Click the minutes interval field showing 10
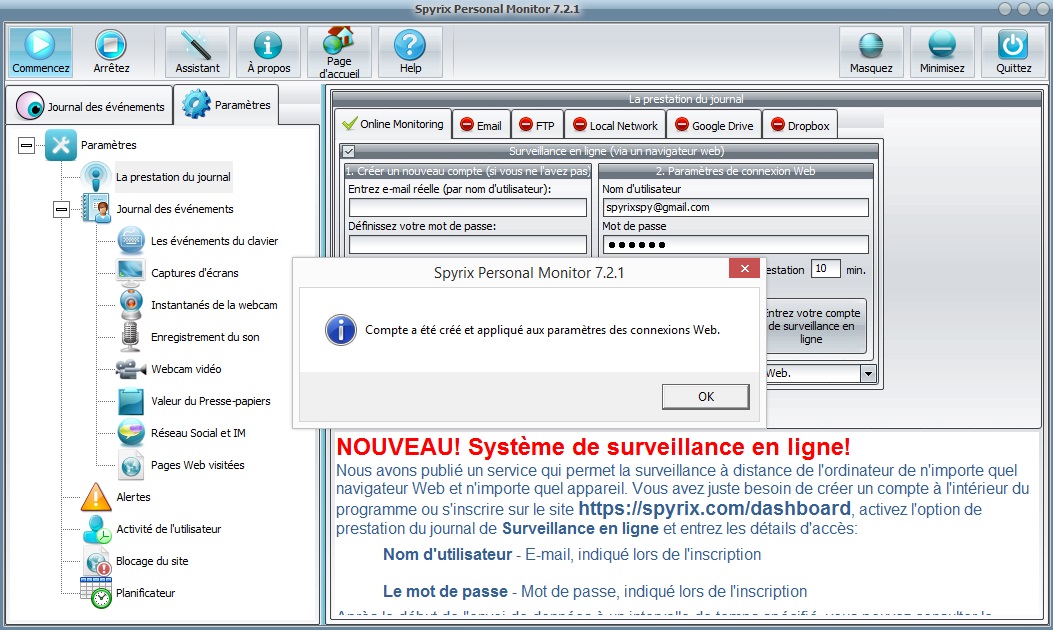The image size is (1053, 630). coord(825,269)
